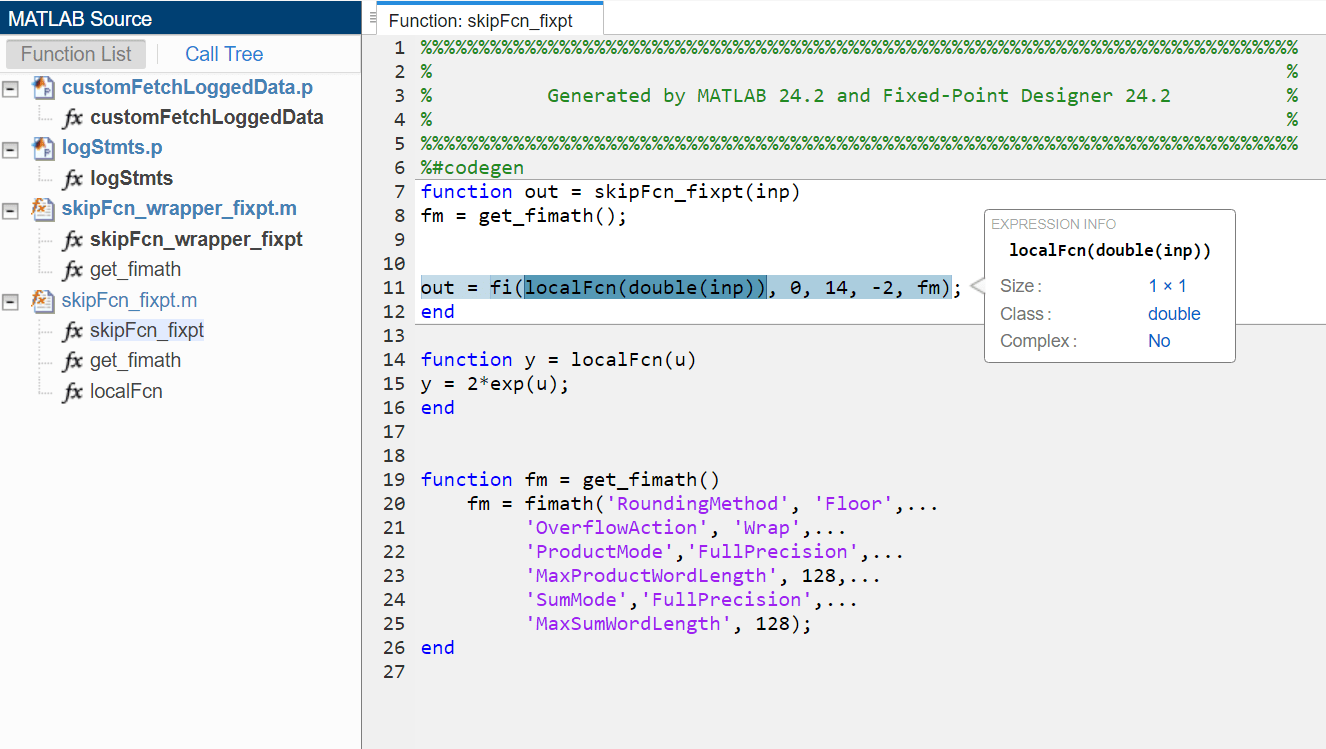
Task: Click fx icon beside skipFcn_wrapper_fixpt function
Action: [x=73, y=240]
